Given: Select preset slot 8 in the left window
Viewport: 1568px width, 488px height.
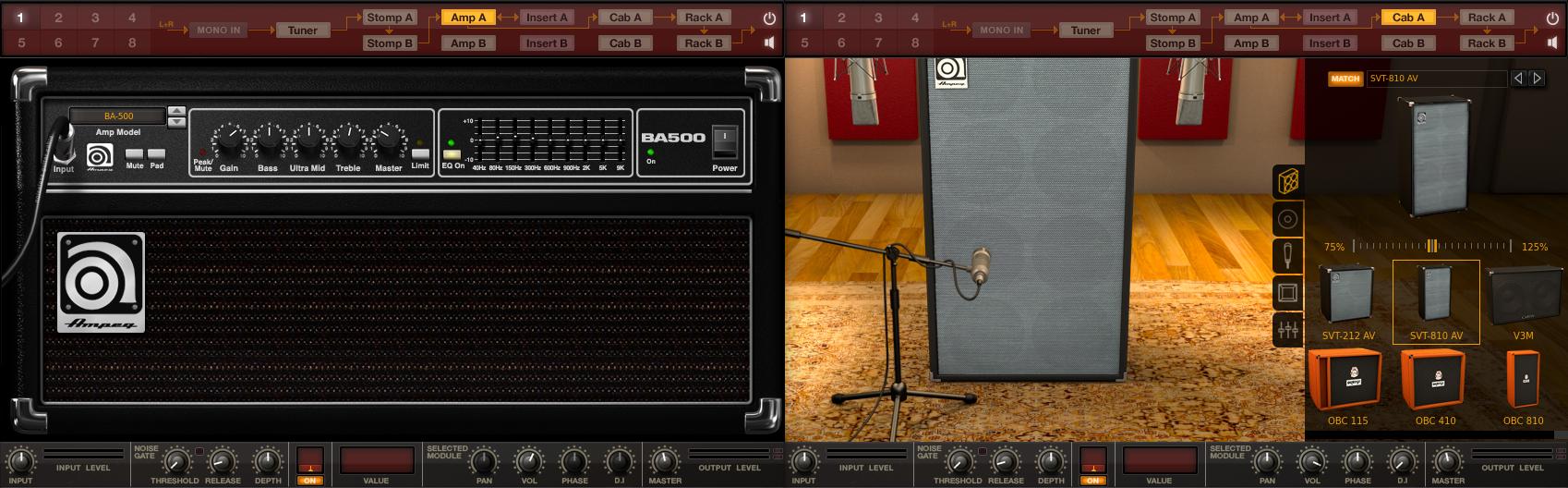Looking at the screenshot, I should [x=132, y=43].
